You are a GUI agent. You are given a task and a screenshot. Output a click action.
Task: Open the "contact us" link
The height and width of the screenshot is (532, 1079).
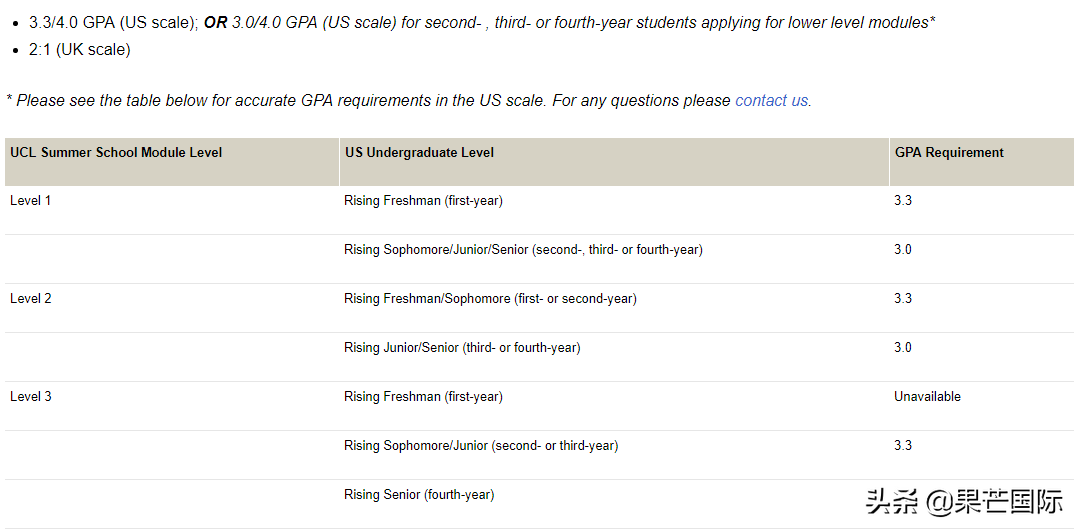pyautogui.click(x=772, y=100)
